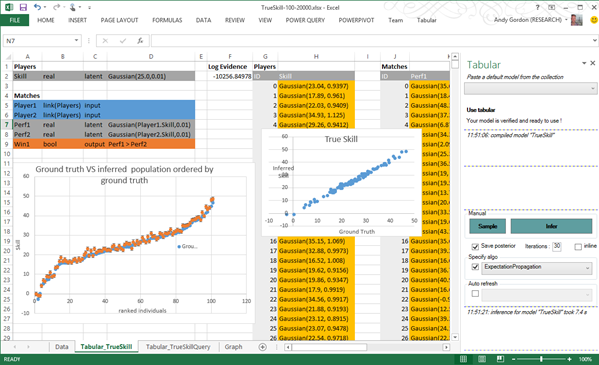Viewport: 599px width, 365px height.
Task: Adjust the zoom slider in status bar
Action: [x=541, y=359]
